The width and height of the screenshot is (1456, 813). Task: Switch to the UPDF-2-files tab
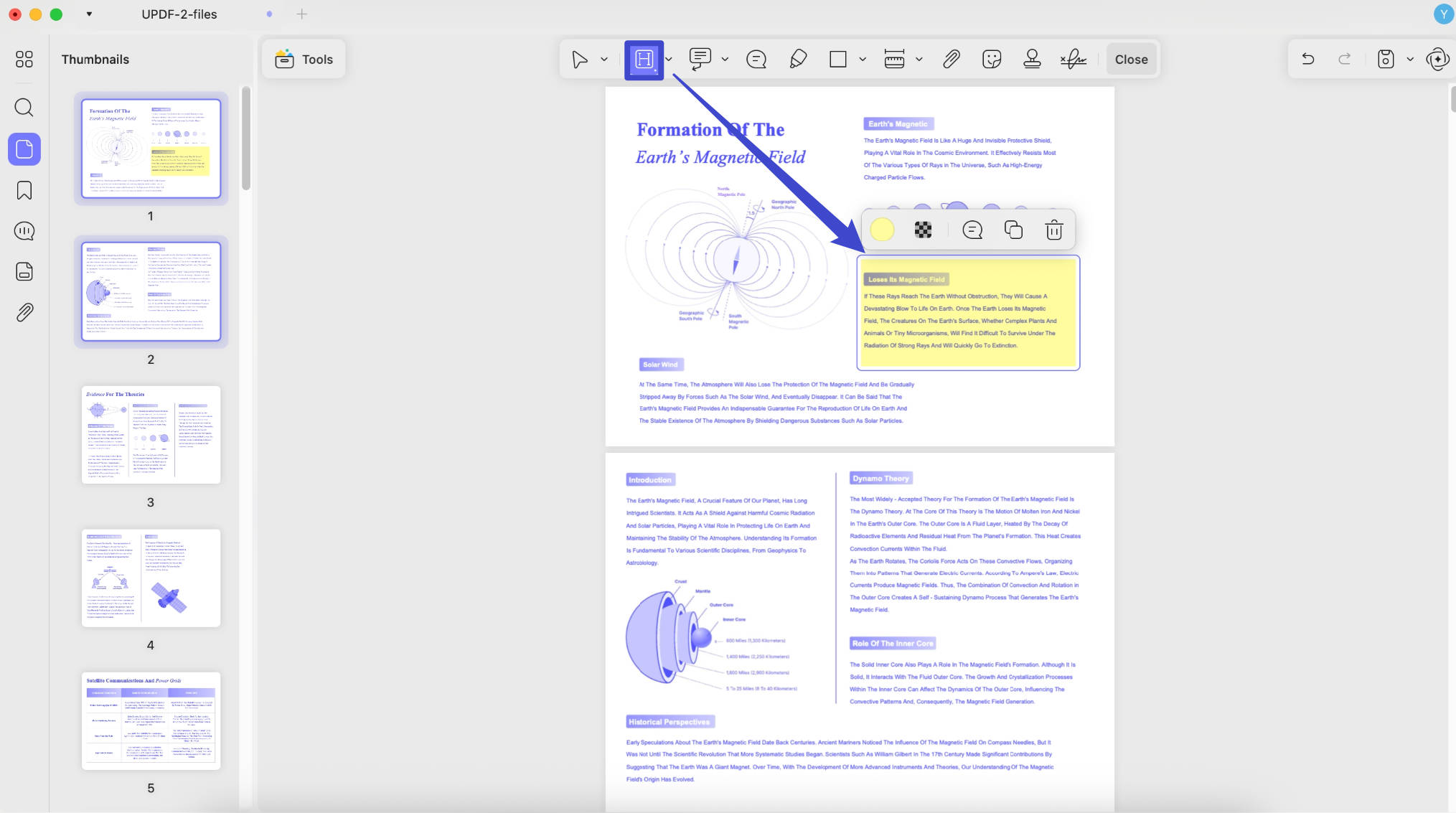click(179, 14)
